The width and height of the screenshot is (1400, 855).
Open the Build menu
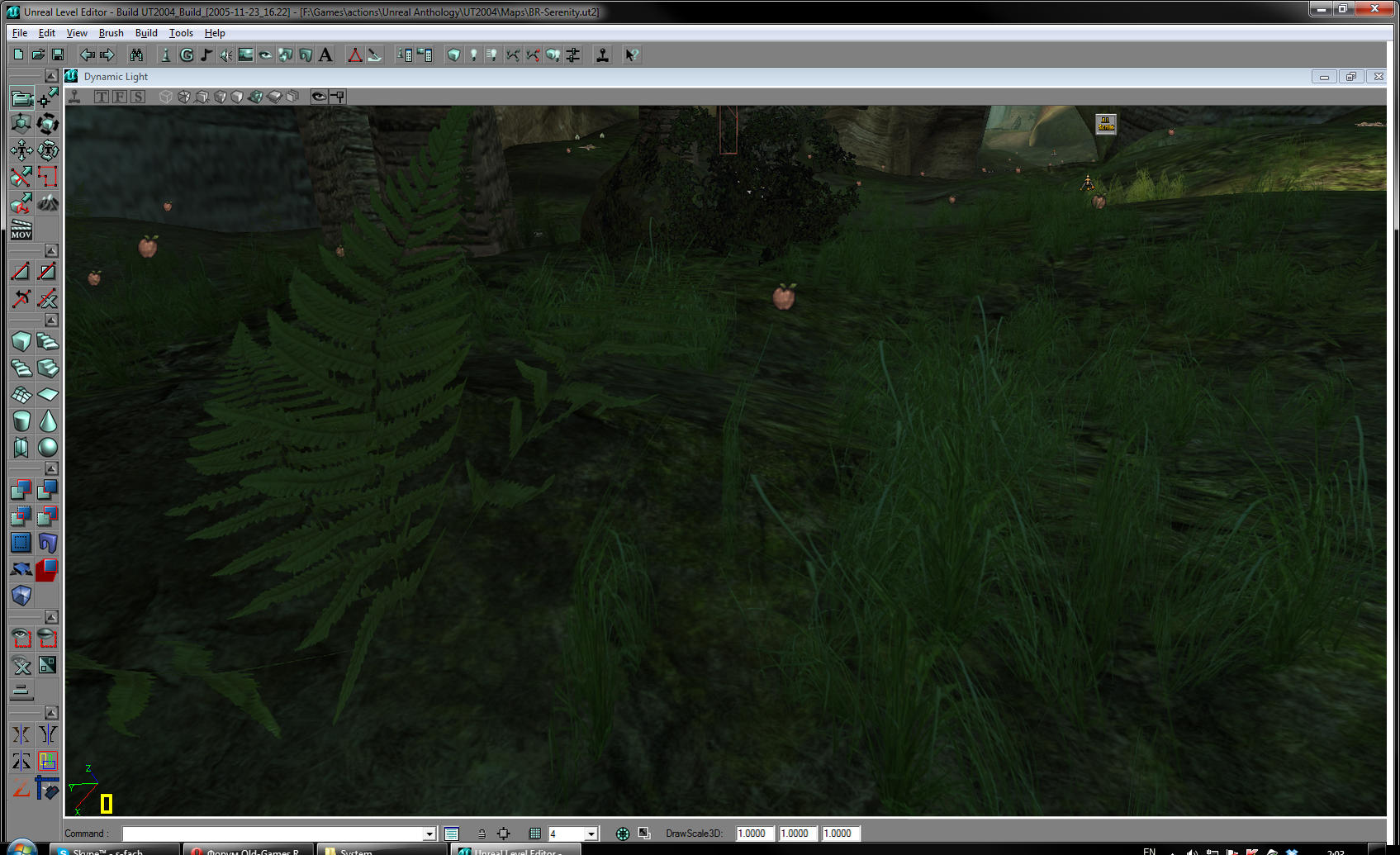146,33
